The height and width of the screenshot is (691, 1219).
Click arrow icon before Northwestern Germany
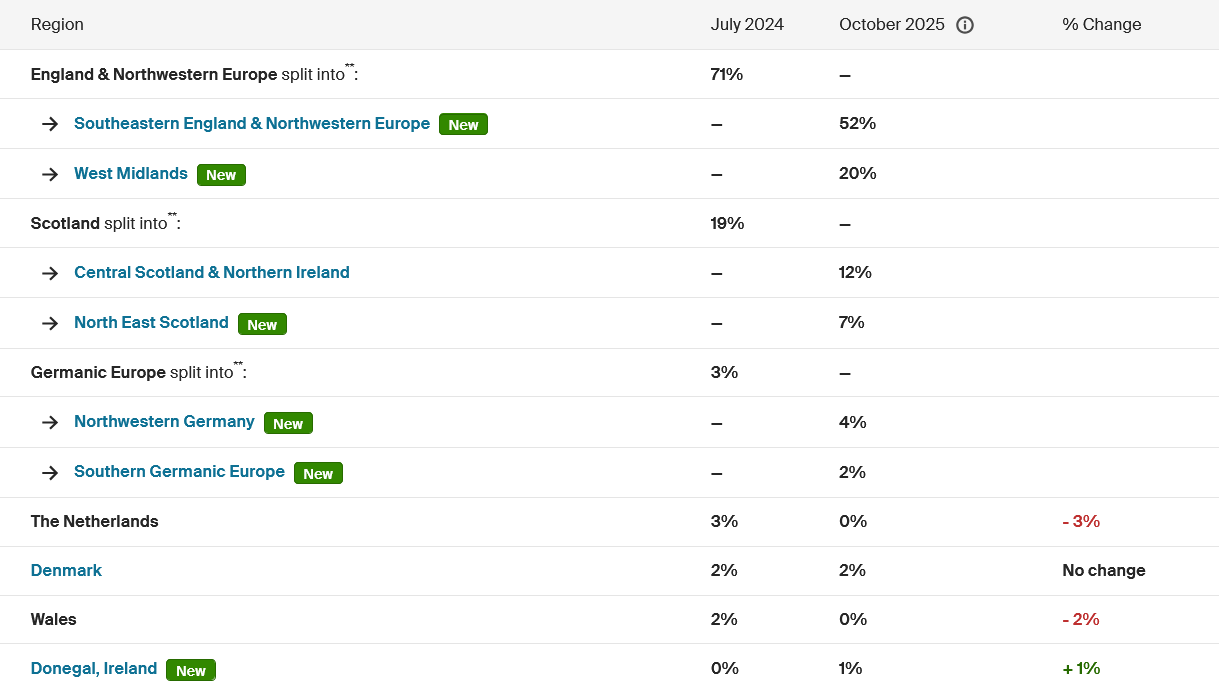click(50, 422)
